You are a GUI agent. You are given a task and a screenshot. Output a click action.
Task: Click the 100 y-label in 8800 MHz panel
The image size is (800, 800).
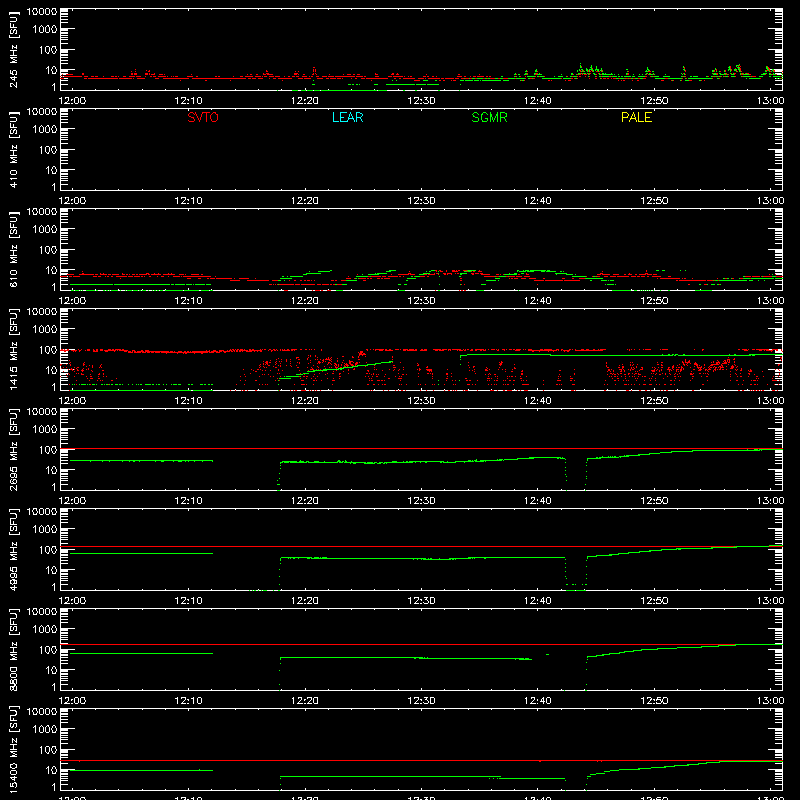pyautogui.click(x=48, y=650)
